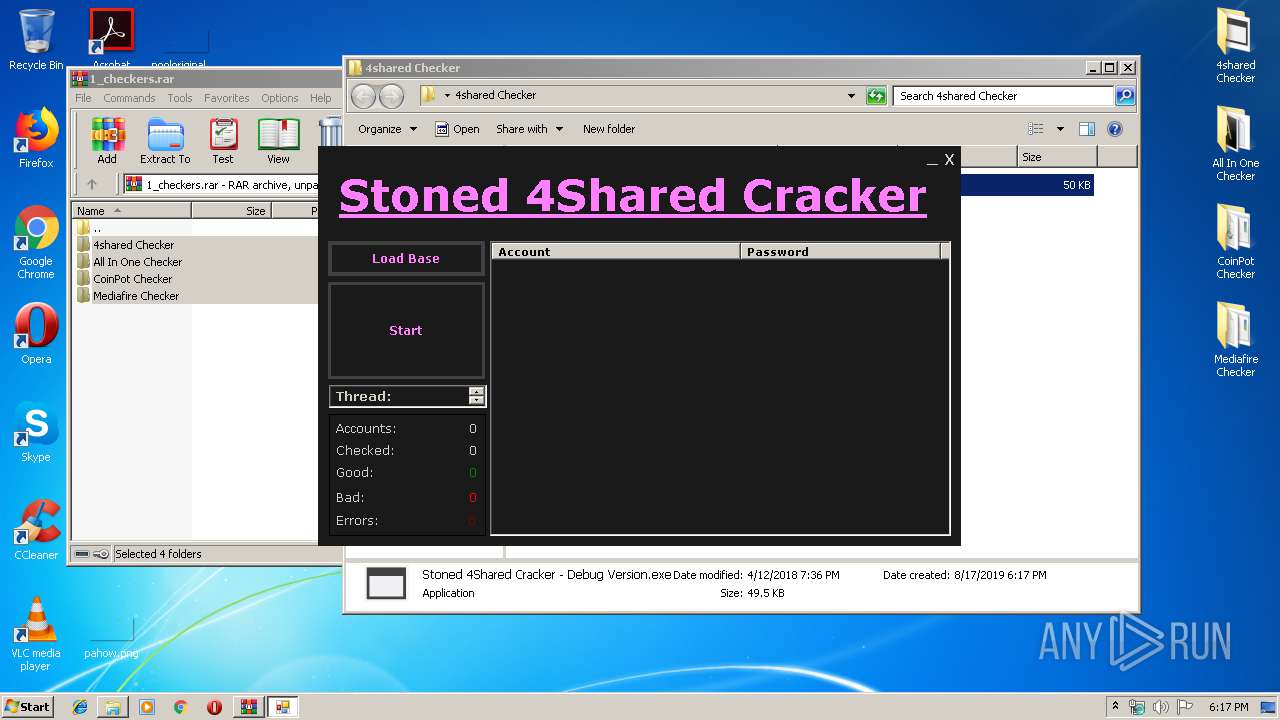This screenshot has width=1280, height=720.
Task: Open the Options menu in WinRAR
Action: tap(280, 98)
